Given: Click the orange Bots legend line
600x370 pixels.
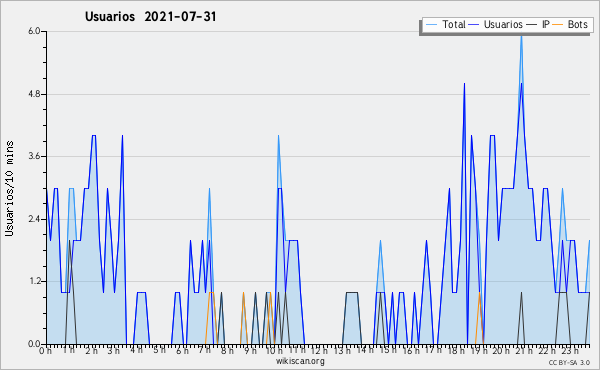Looking at the screenshot, I should point(558,25).
